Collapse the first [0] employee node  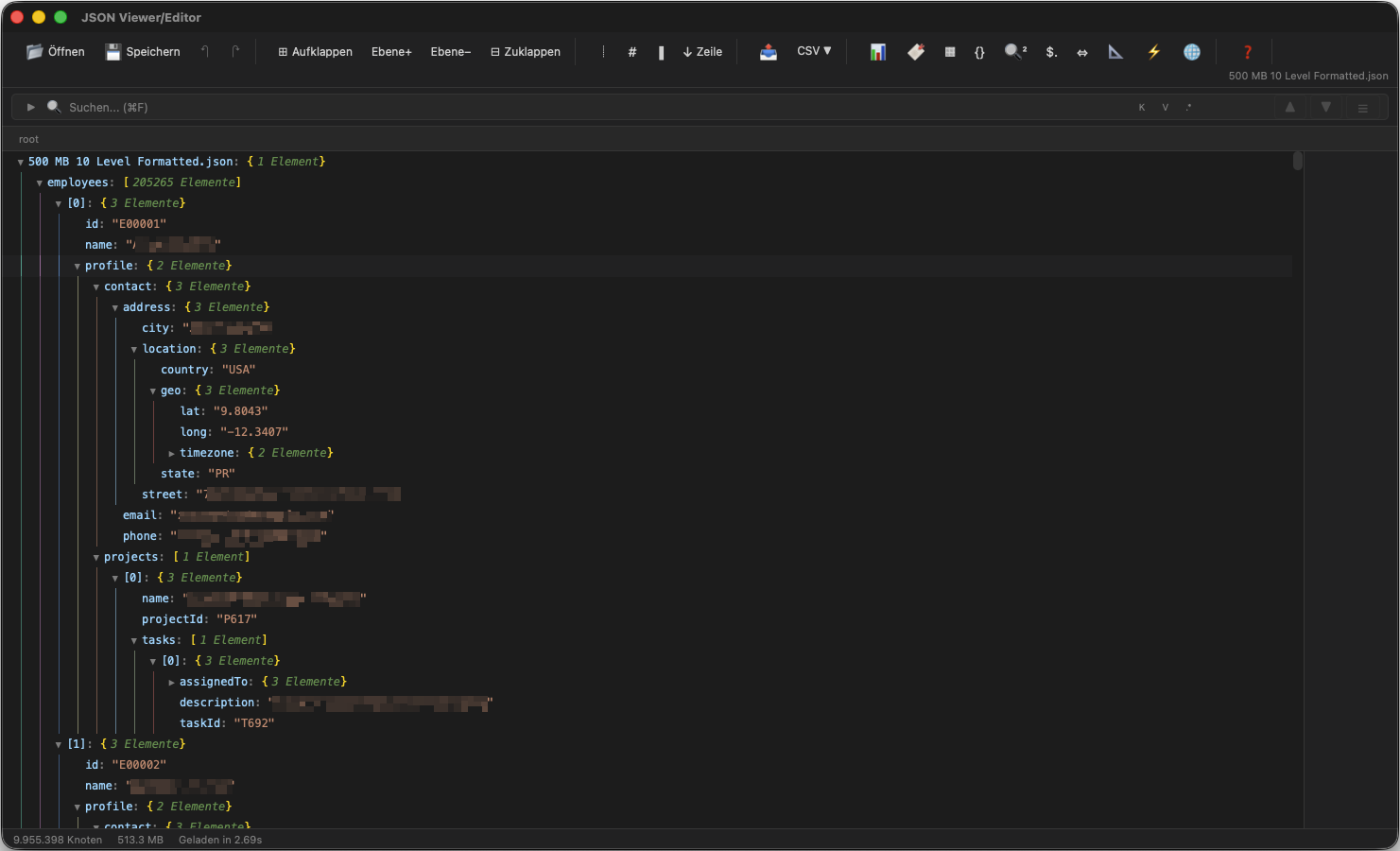(x=59, y=204)
